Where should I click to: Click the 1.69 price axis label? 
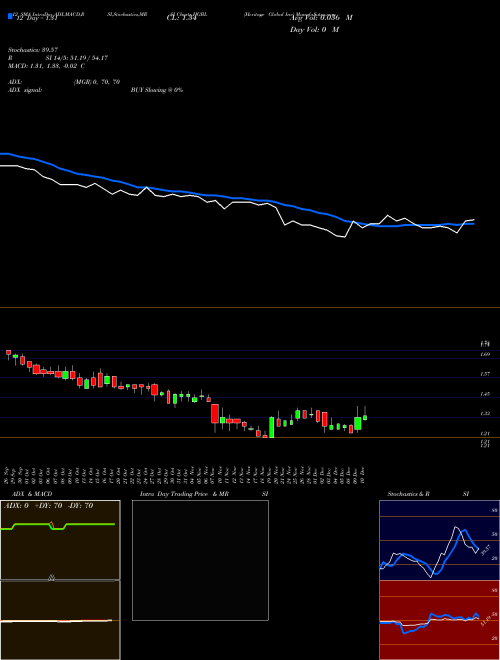(485, 354)
